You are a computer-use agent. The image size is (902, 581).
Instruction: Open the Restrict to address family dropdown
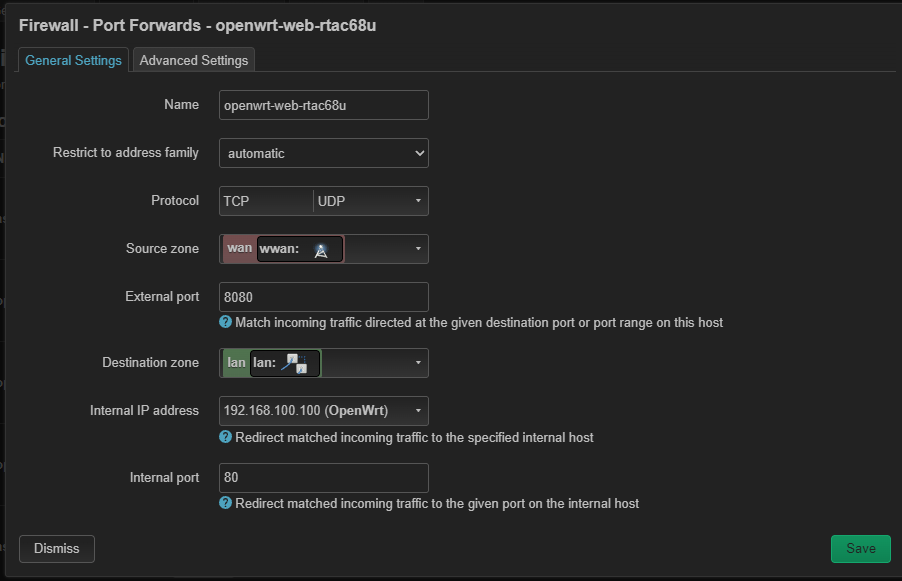(x=323, y=153)
